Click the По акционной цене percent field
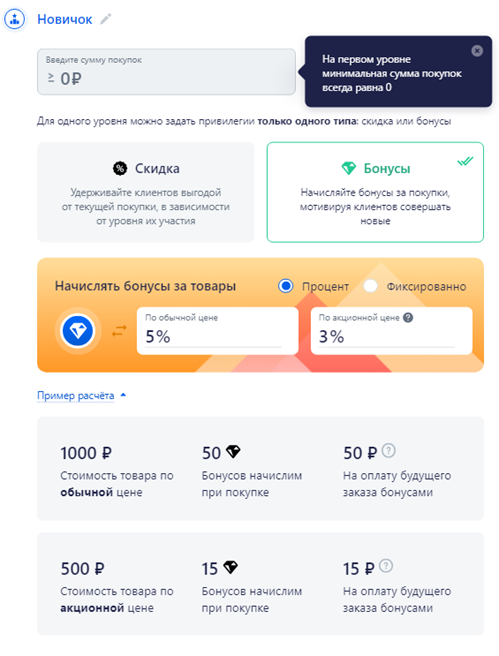 [392, 331]
